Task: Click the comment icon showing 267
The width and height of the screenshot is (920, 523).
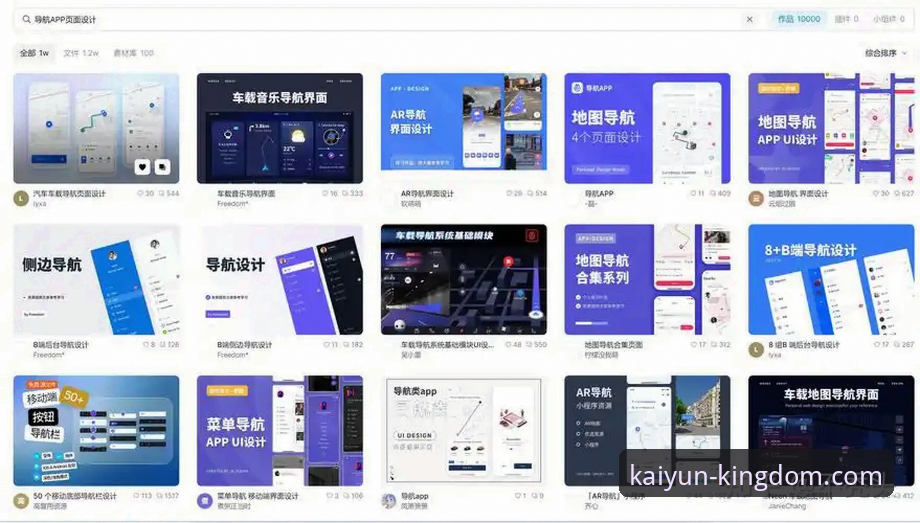Action: click(897, 345)
